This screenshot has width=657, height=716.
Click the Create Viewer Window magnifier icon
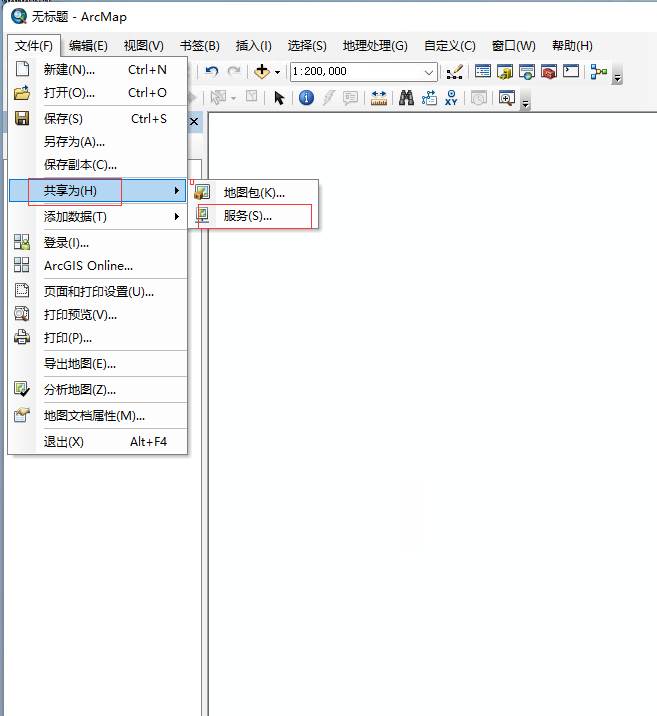pos(507,98)
